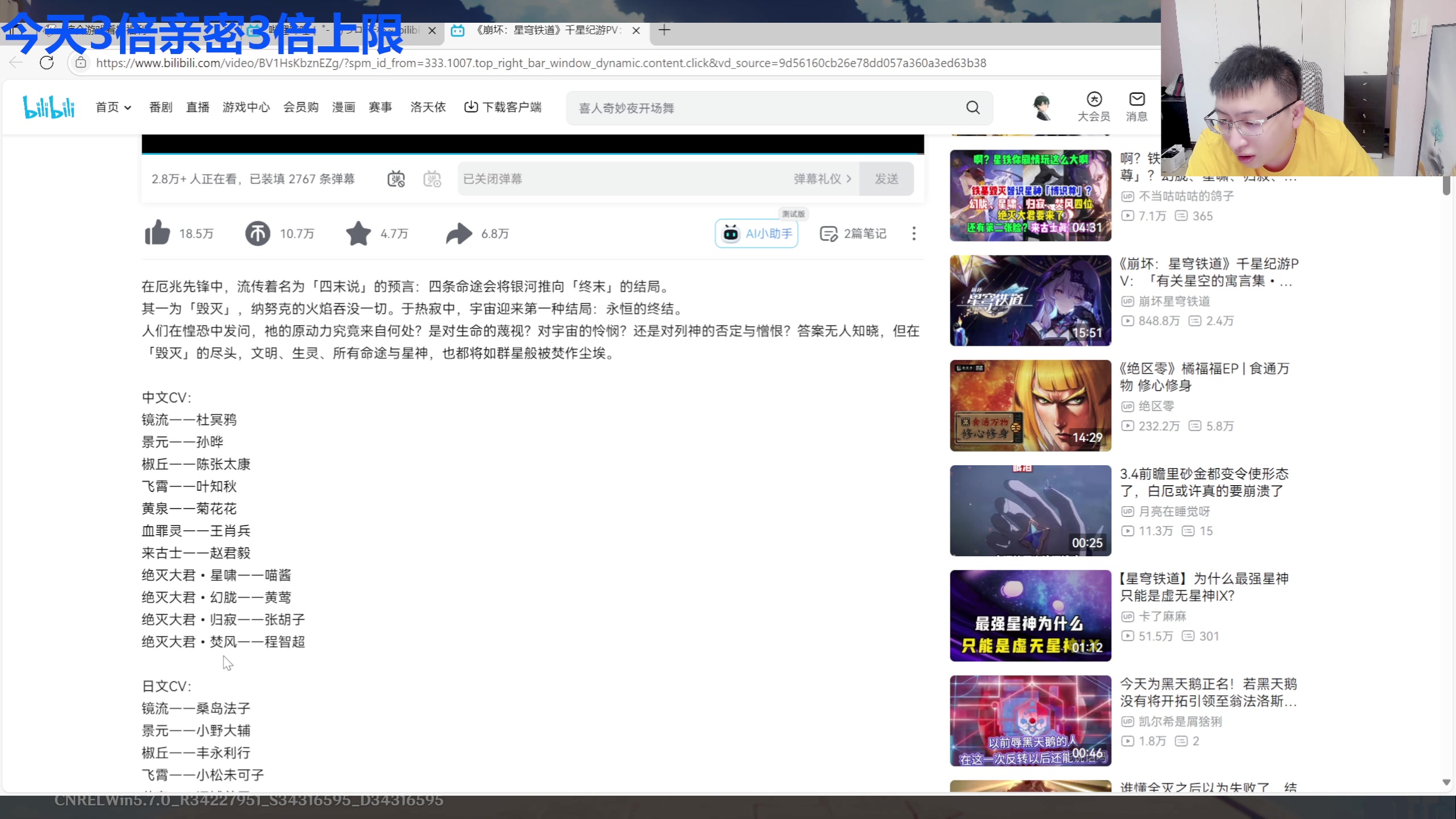Like the video with thumbs-up icon
Screen dimensions: 1456x819
(158, 233)
